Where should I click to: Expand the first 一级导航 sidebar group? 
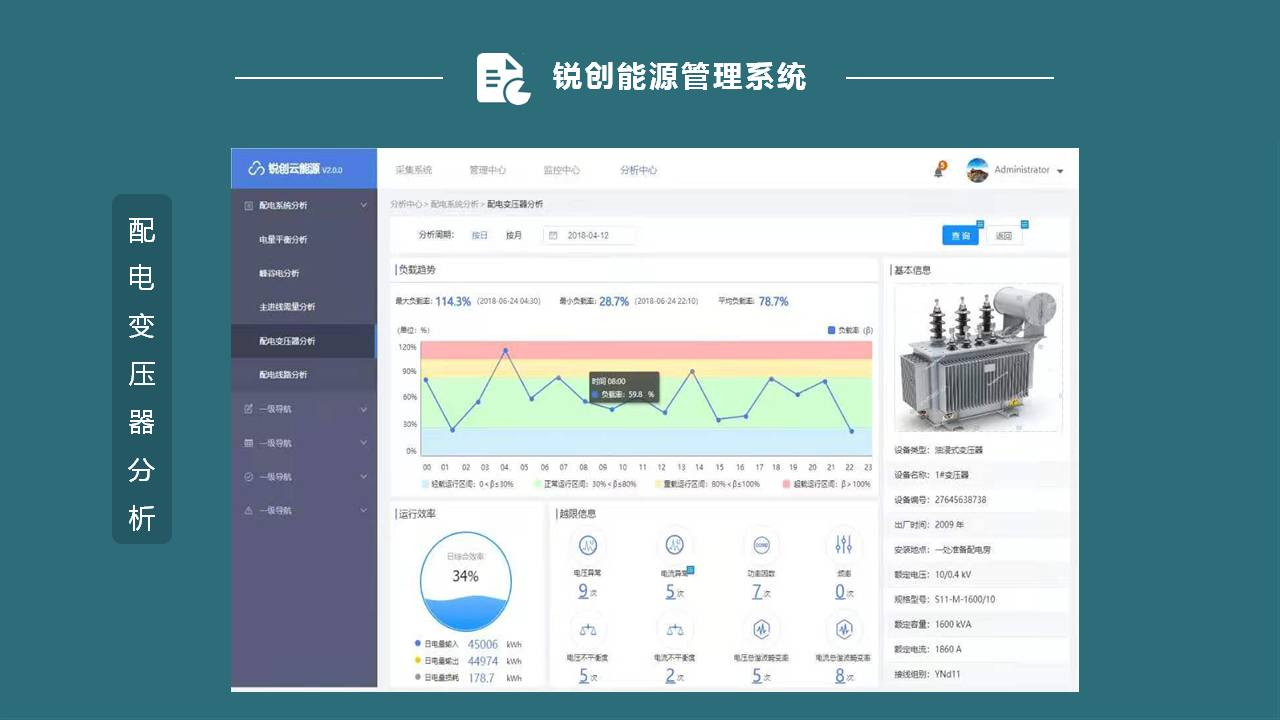pyautogui.click(x=363, y=409)
